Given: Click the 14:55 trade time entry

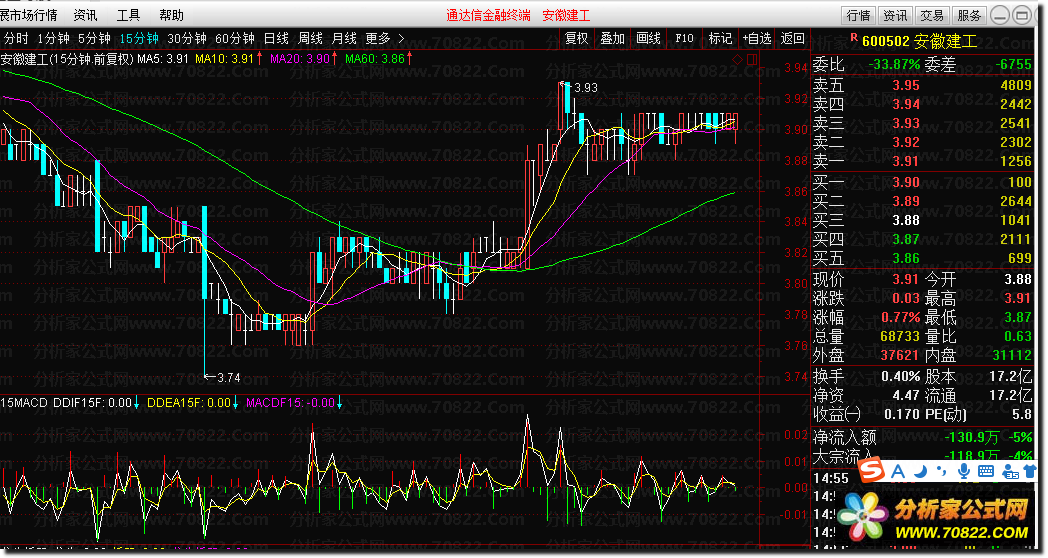Looking at the screenshot, I should click(x=831, y=478).
